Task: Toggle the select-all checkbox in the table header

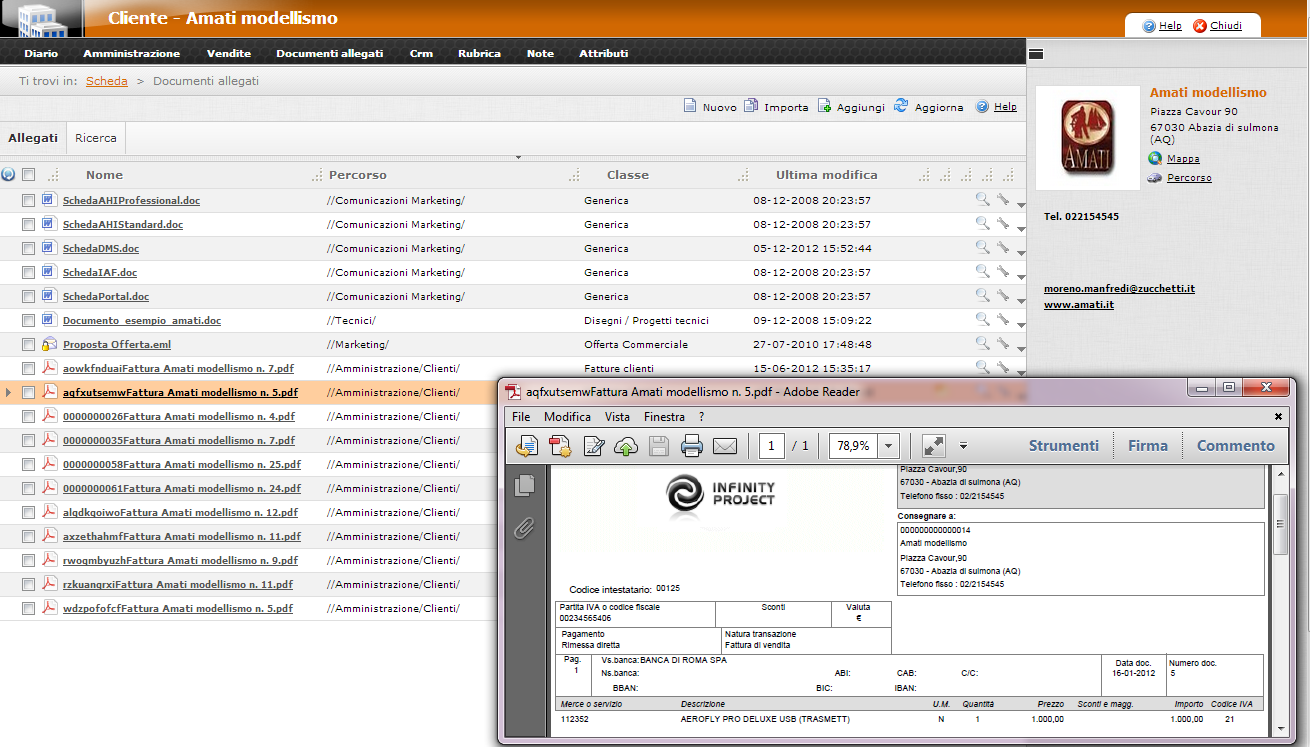Action: (x=29, y=175)
